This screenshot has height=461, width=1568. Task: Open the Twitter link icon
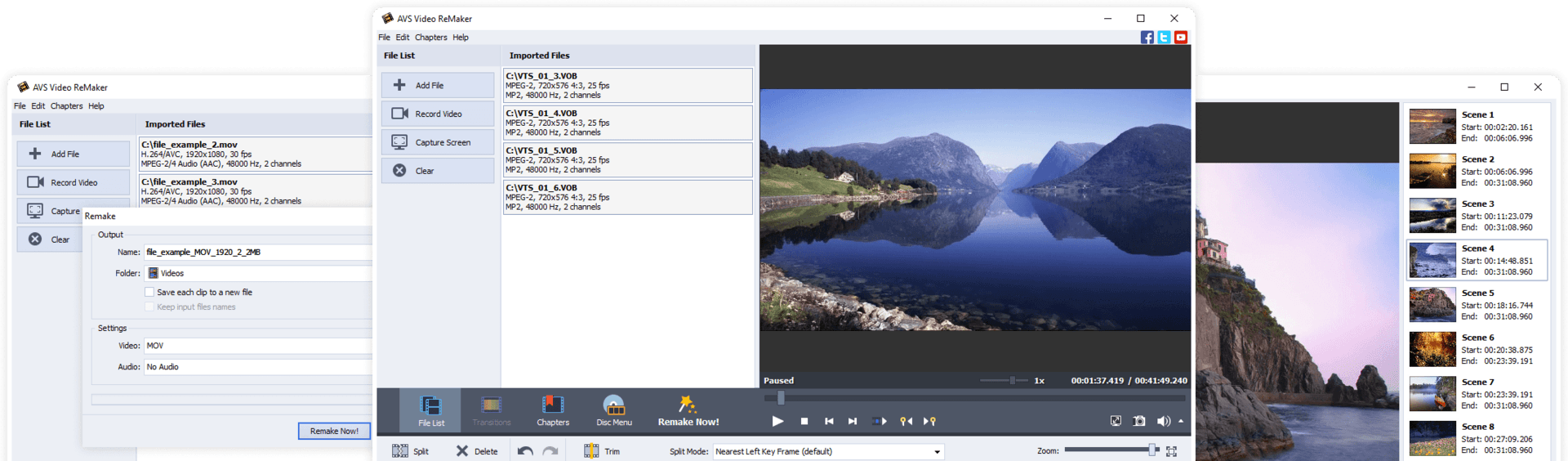pyautogui.click(x=1164, y=38)
